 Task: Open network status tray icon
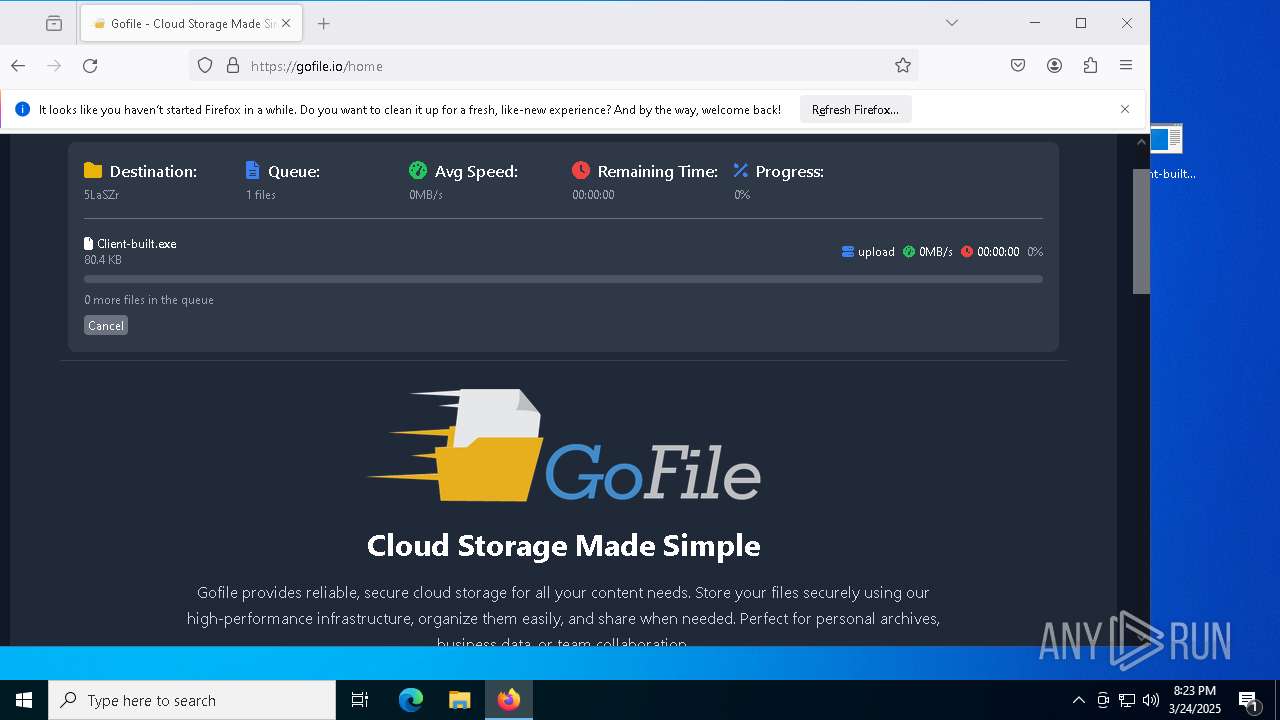[x=1127, y=700]
